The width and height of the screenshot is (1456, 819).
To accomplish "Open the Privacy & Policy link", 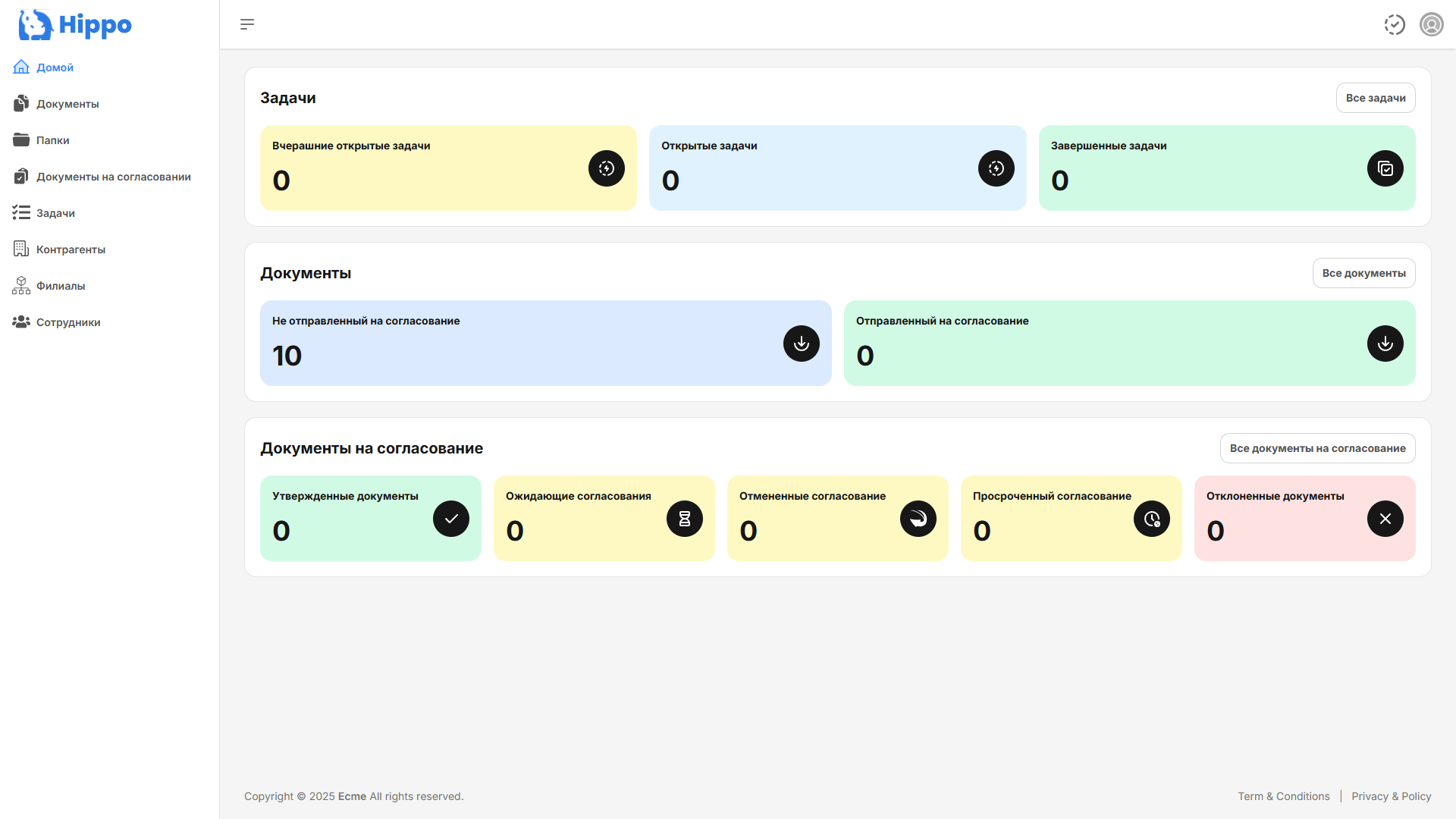I will [1392, 796].
